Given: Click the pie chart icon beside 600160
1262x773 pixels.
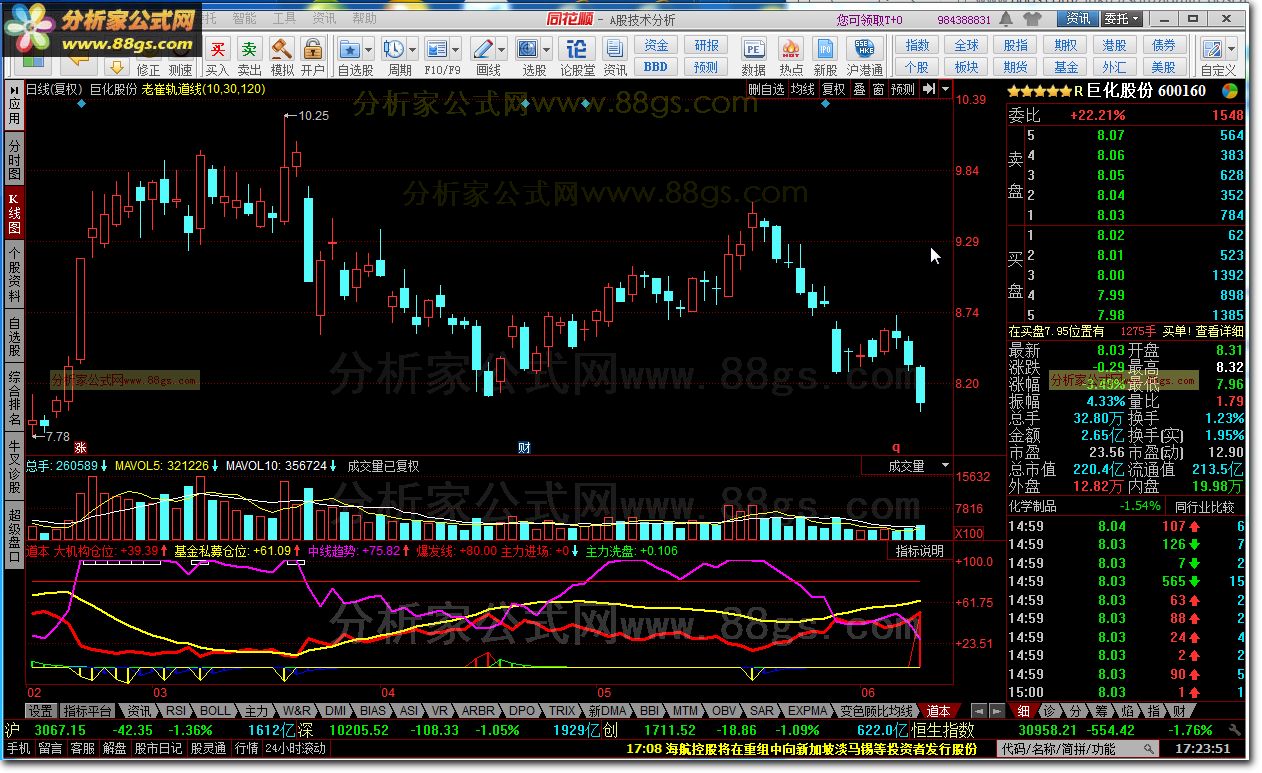Looking at the screenshot, I should point(1231,91).
